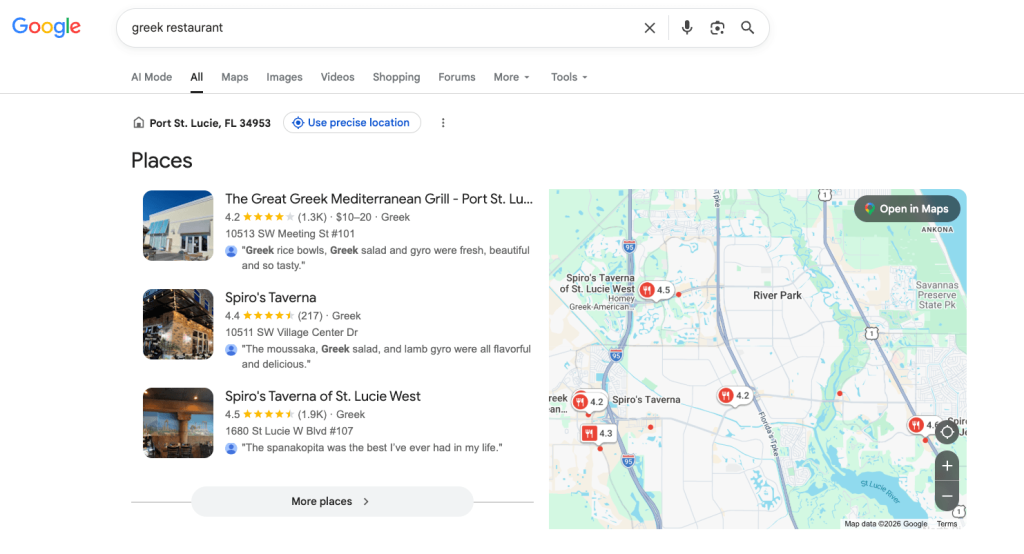The height and width of the screenshot is (554, 1024).
Task: Open Spiro's Taverna restaurant photo
Action: (178, 324)
